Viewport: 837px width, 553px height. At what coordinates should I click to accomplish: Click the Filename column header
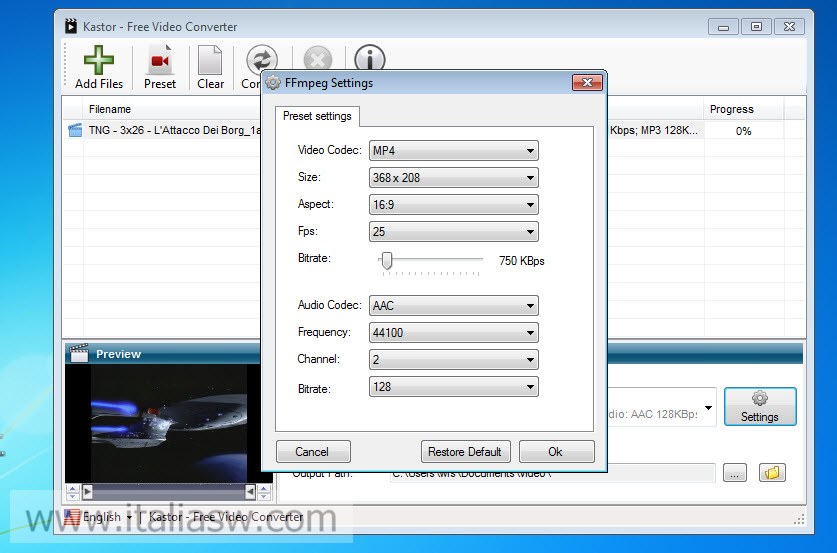click(109, 109)
